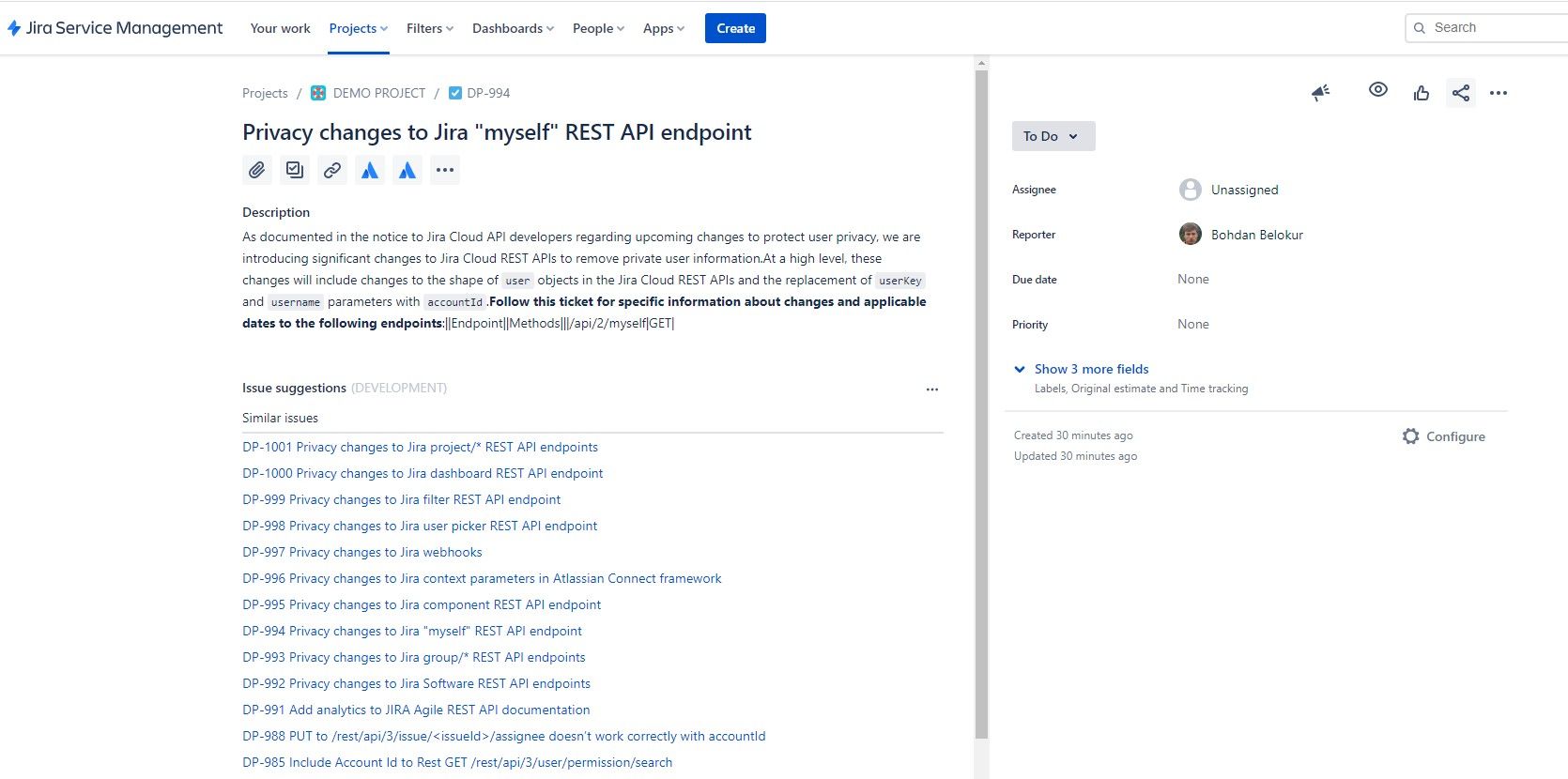Click the description text to edit
This screenshot has height=779, width=1568.
coord(584,280)
